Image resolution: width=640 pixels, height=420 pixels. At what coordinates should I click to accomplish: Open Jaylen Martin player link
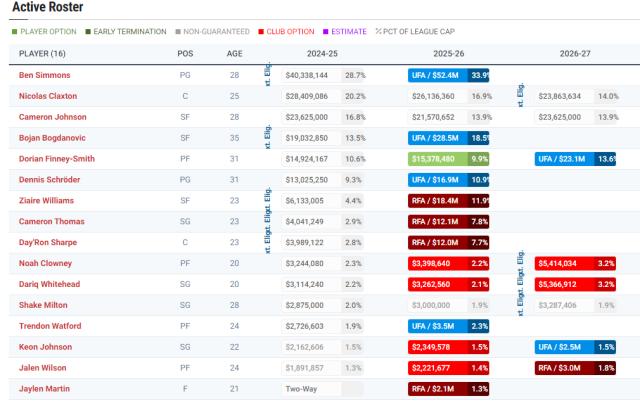pyautogui.click(x=46, y=389)
